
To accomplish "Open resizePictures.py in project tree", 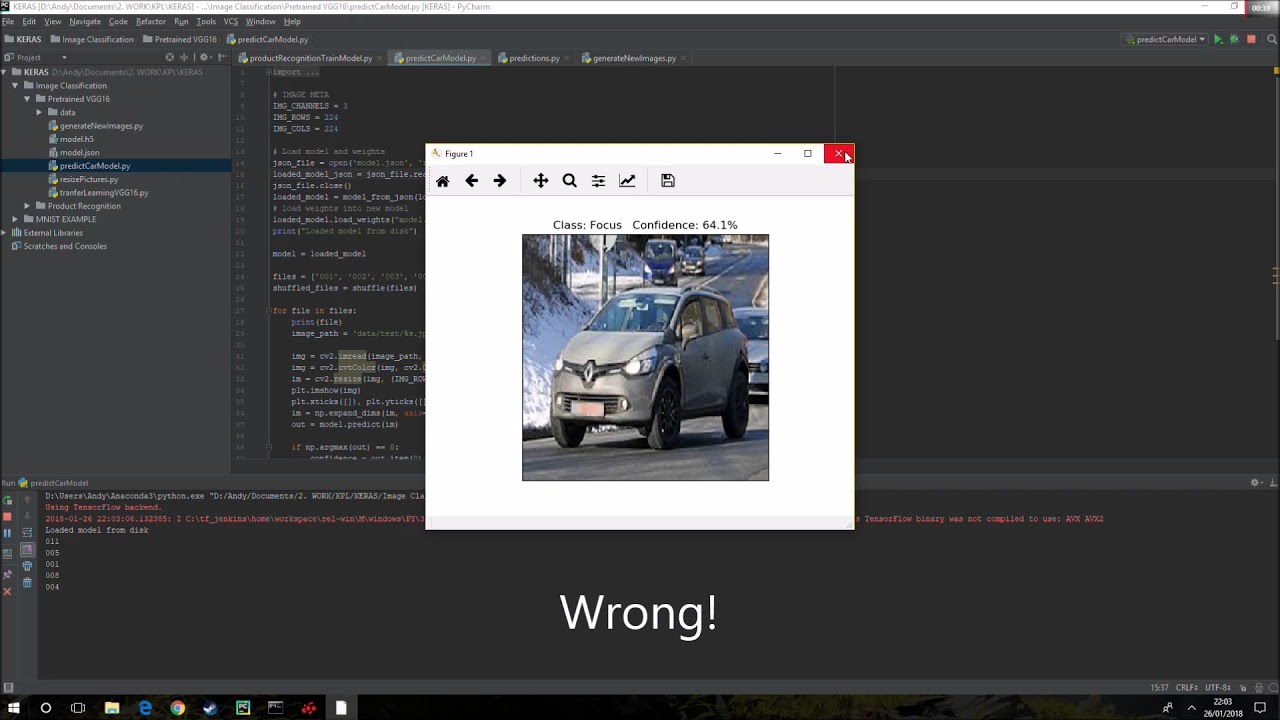I will coord(88,179).
